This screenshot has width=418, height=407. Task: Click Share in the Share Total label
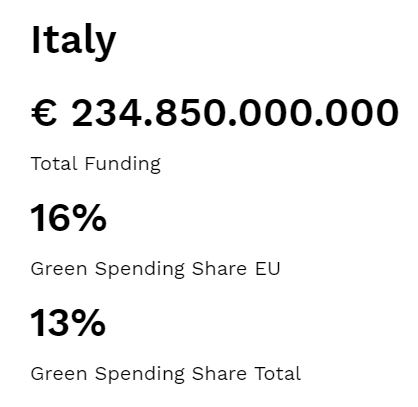click(220, 373)
